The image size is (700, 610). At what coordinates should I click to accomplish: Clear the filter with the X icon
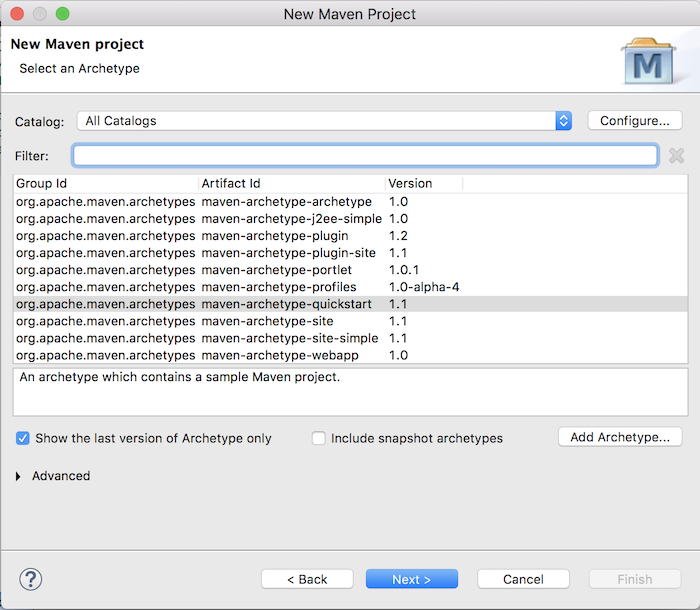(676, 155)
